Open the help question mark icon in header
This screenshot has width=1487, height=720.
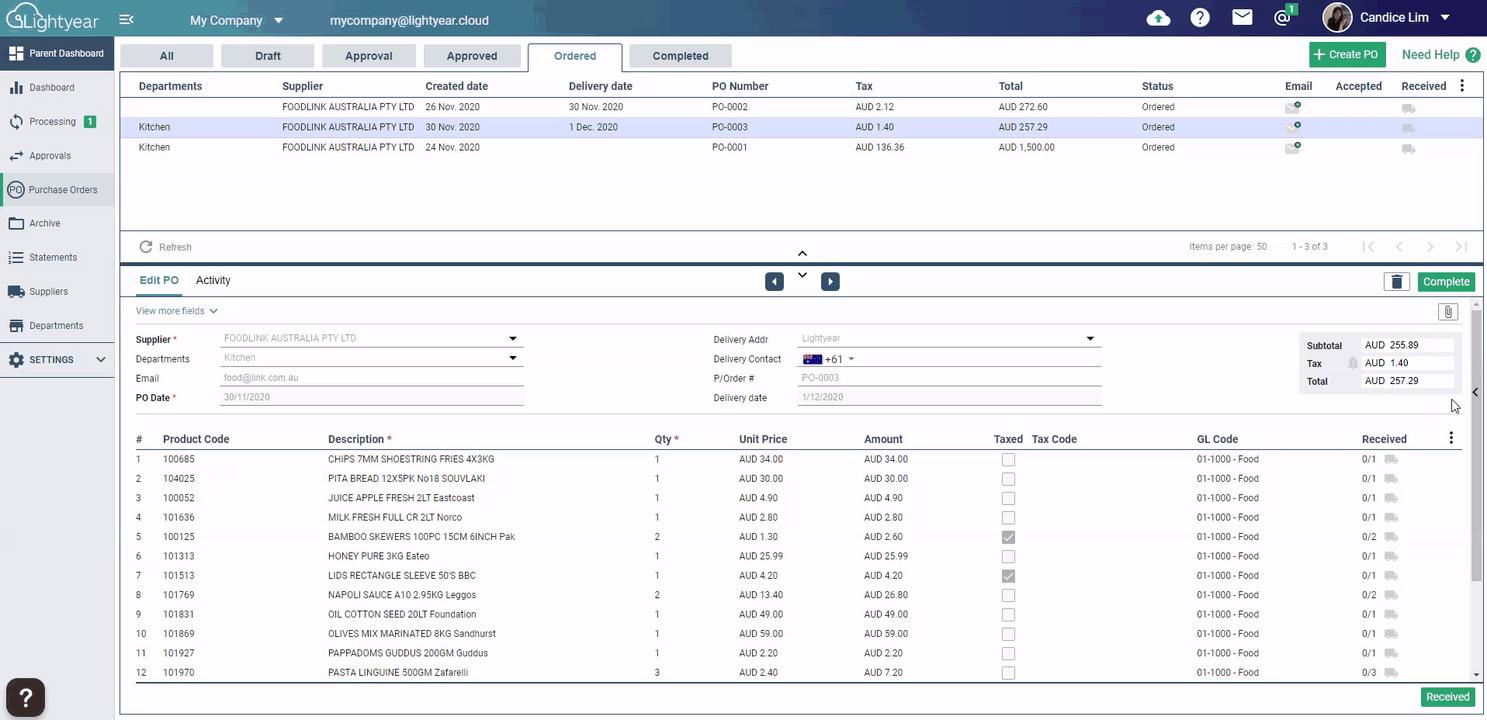1200,18
